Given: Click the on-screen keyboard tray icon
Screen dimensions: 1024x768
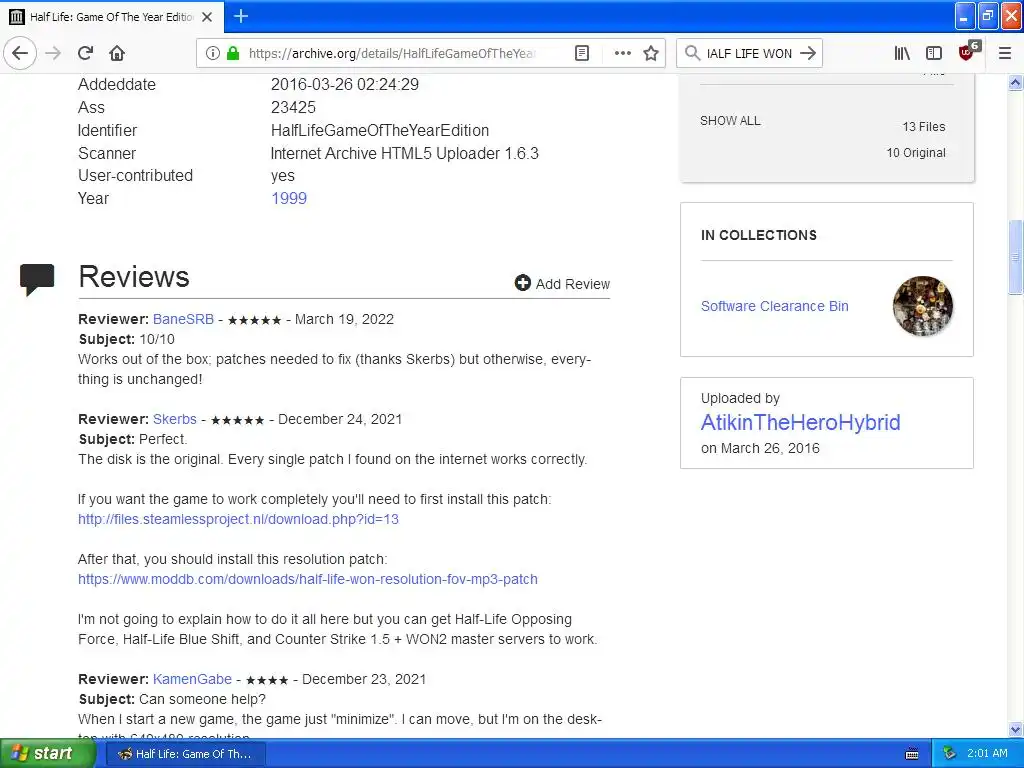Looking at the screenshot, I should (x=912, y=754).
